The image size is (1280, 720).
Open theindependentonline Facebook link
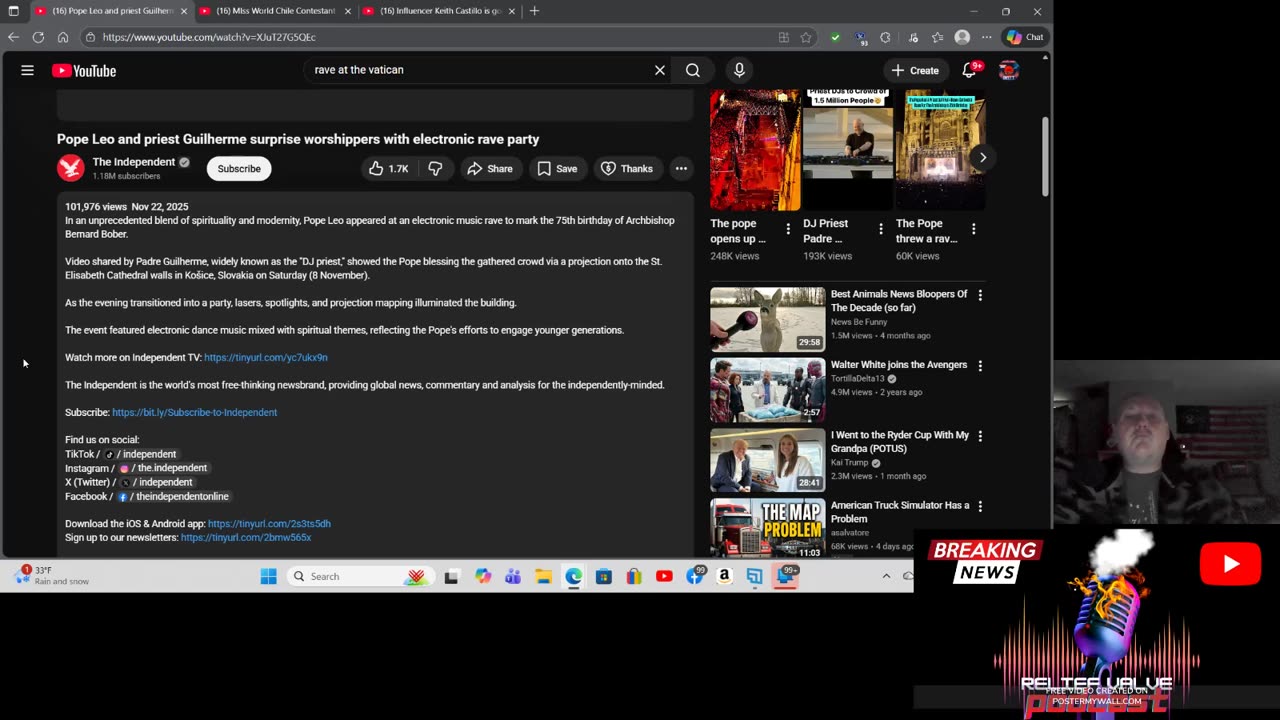[173, 496]
